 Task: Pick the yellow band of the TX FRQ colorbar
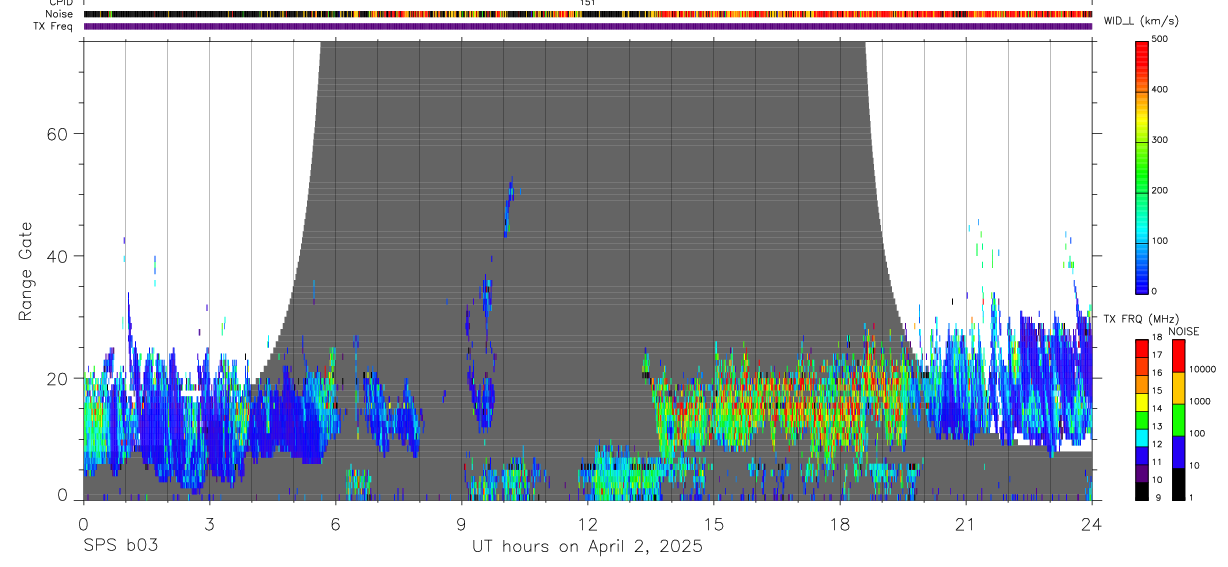(1142, 402)
